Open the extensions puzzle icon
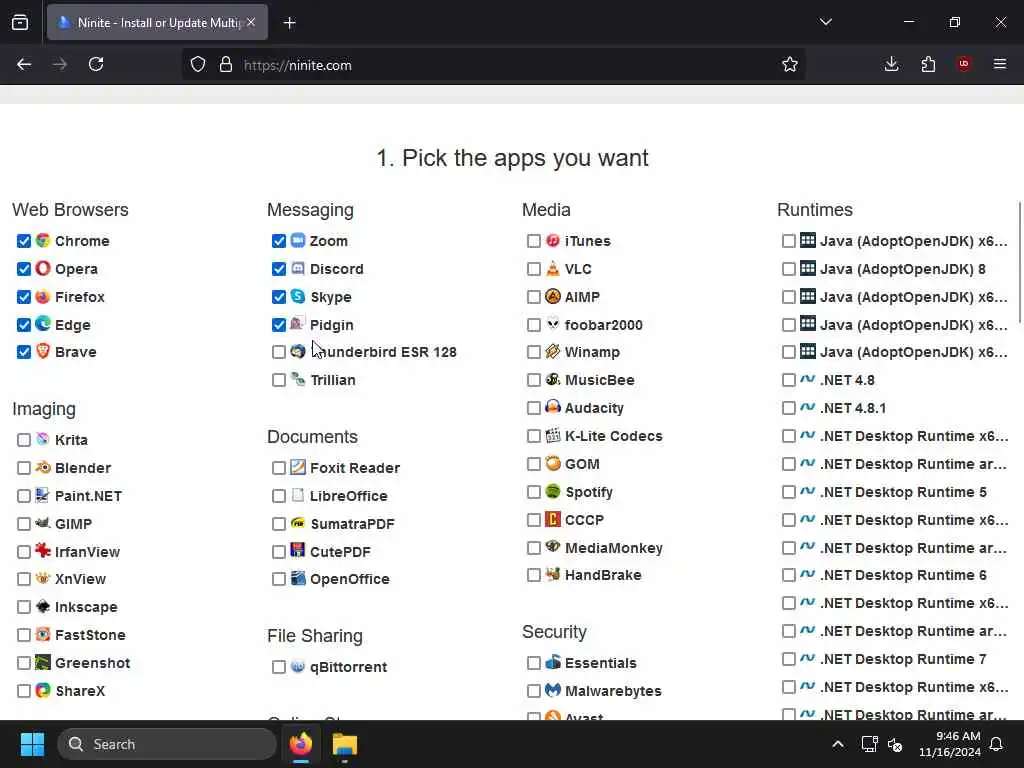 click(928, 64)
